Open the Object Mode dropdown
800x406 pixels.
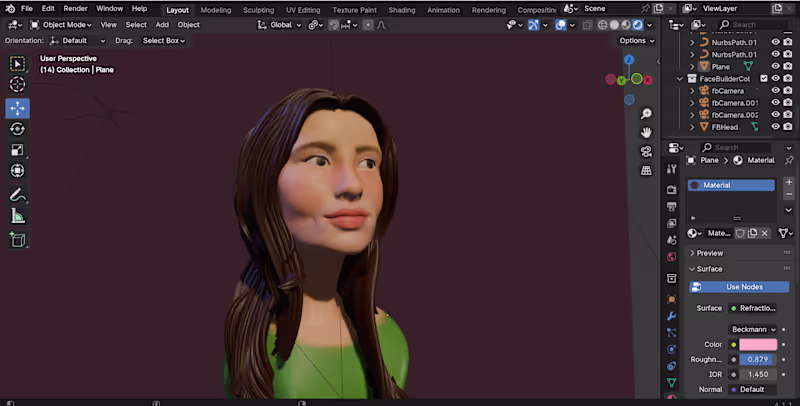coord(61,25)
